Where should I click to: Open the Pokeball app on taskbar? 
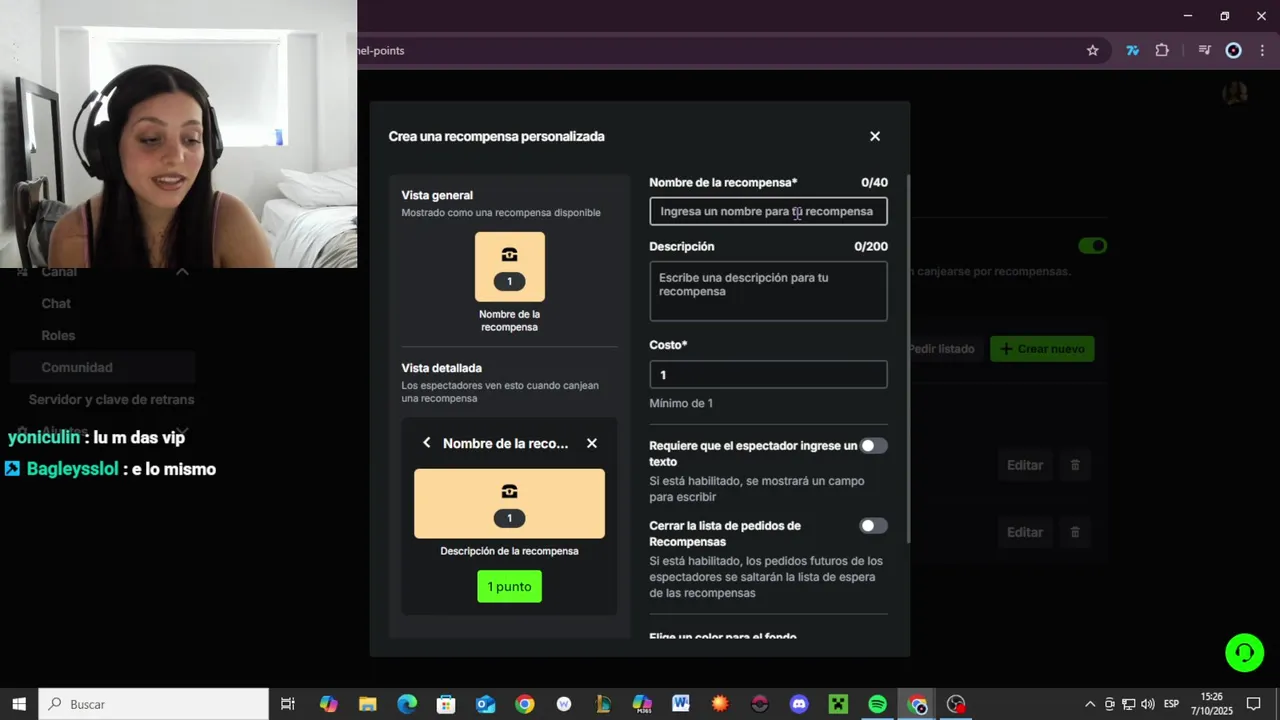[x=760, y=704]
